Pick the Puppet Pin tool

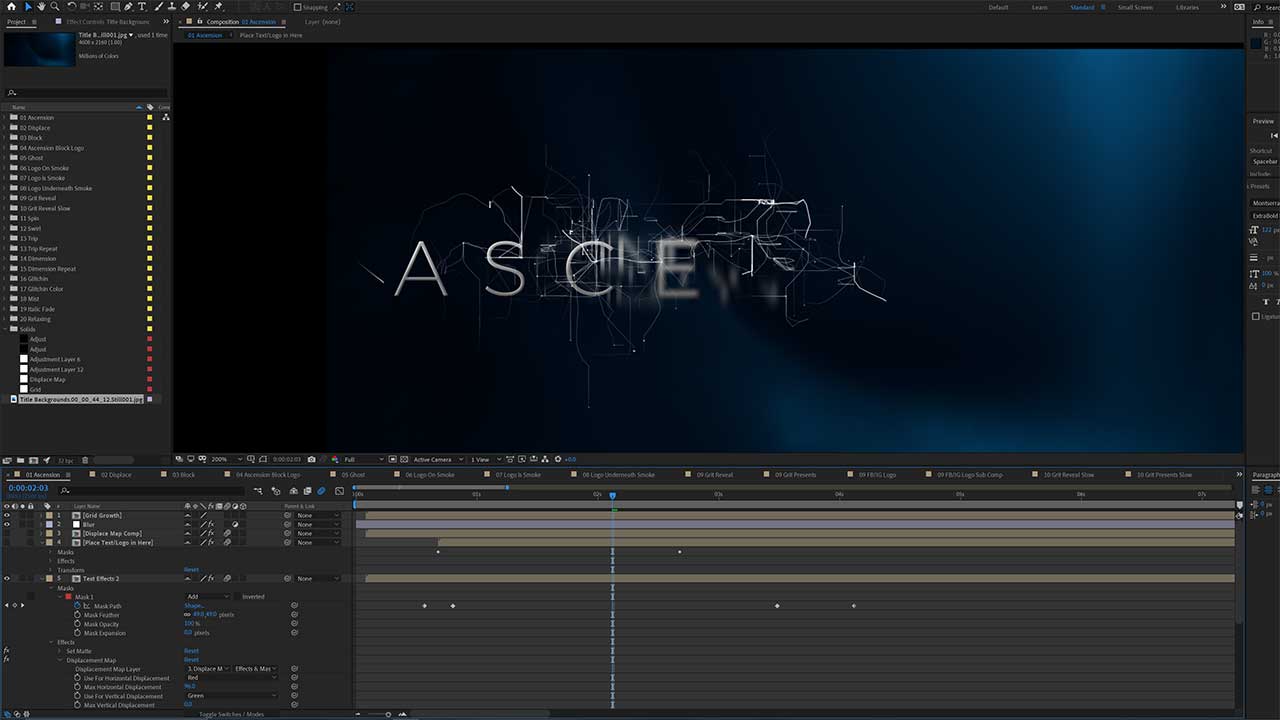pos(219,7)
